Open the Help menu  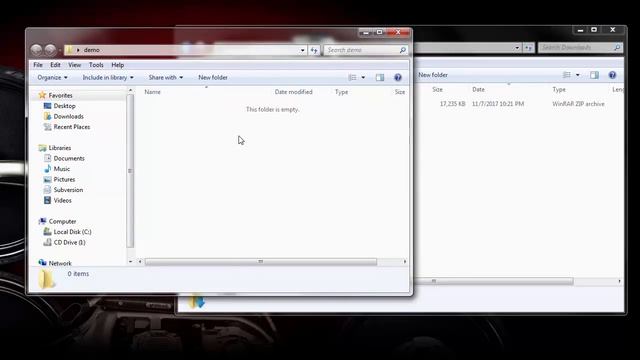click(118, 65)
